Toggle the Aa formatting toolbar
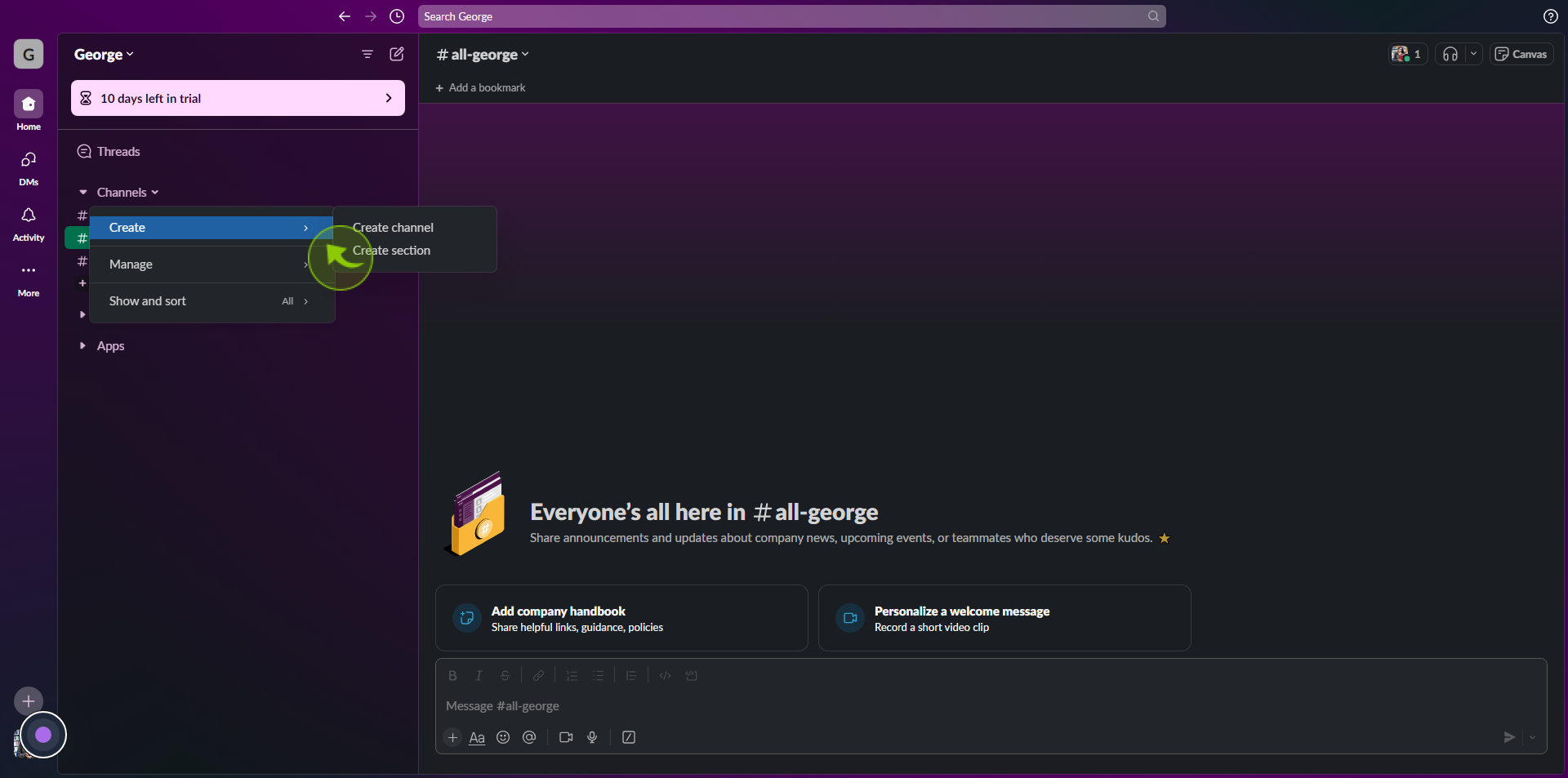The image size is (1568, 778). point(477,737)
